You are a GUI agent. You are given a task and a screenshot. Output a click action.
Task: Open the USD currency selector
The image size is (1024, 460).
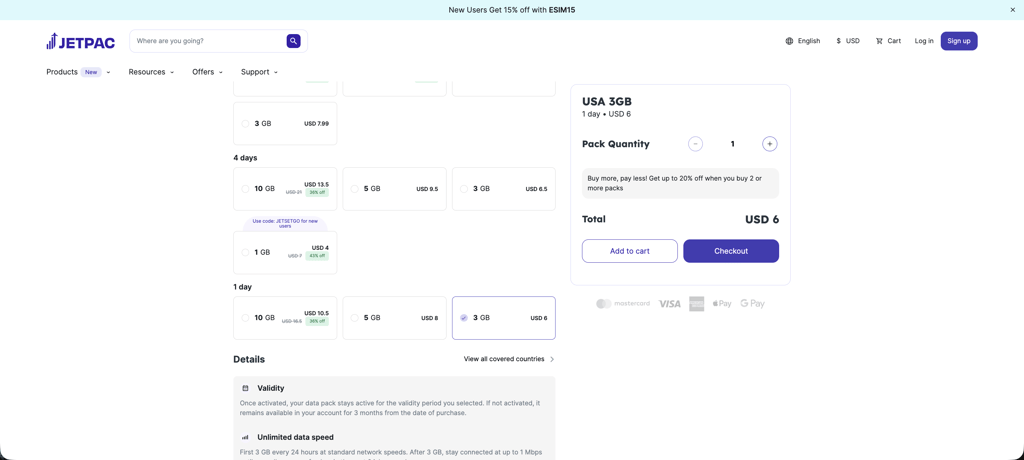848,41
